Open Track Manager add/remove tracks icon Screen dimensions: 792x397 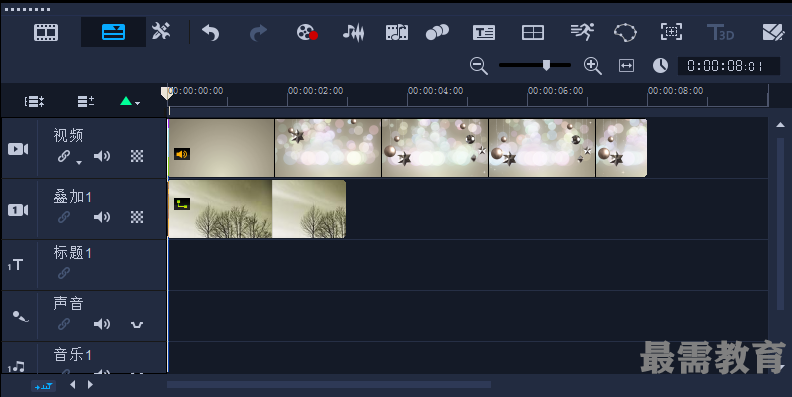click(x=86, y=102)
